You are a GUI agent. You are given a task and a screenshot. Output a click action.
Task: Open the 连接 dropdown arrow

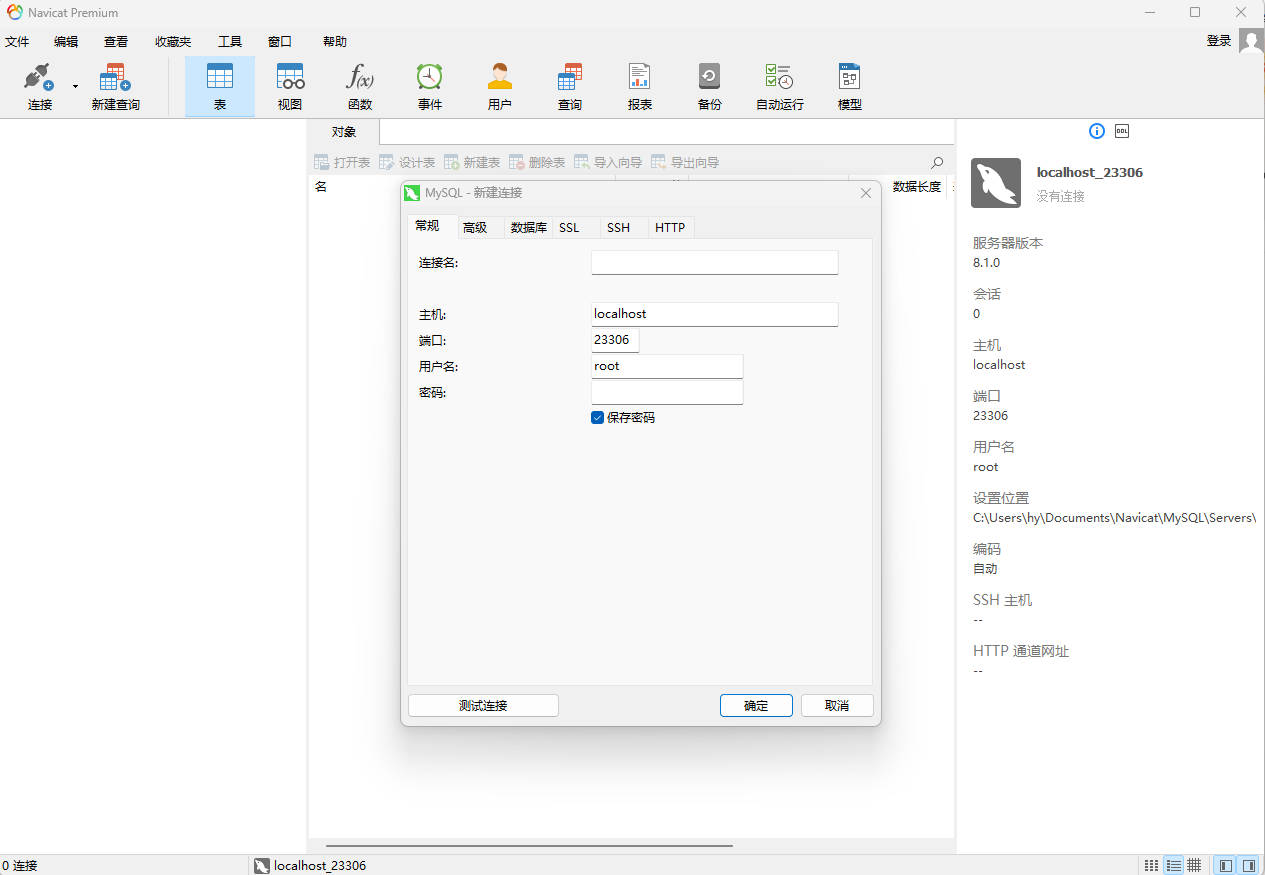coord(75,87)
